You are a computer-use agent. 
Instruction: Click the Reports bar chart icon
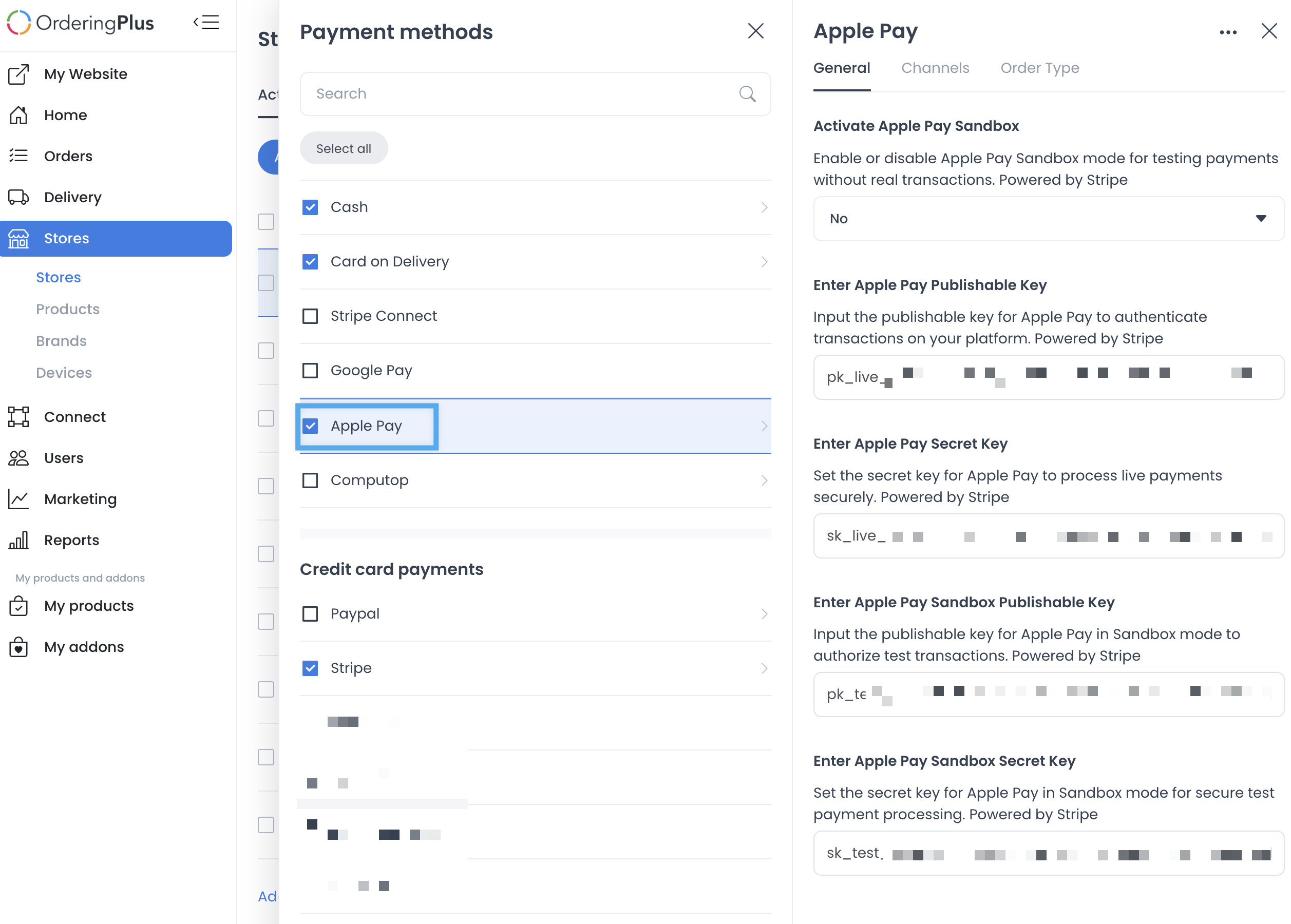[x=19, y=540]
